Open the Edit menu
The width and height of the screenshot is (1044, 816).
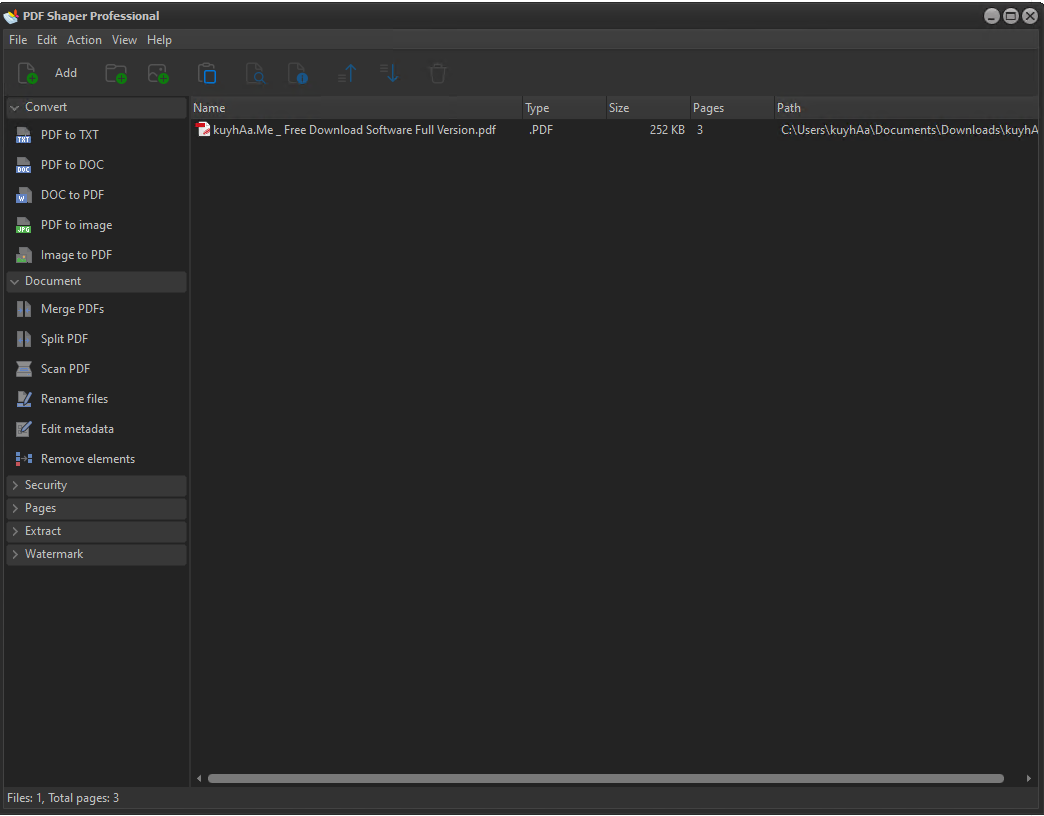point(47,40)
